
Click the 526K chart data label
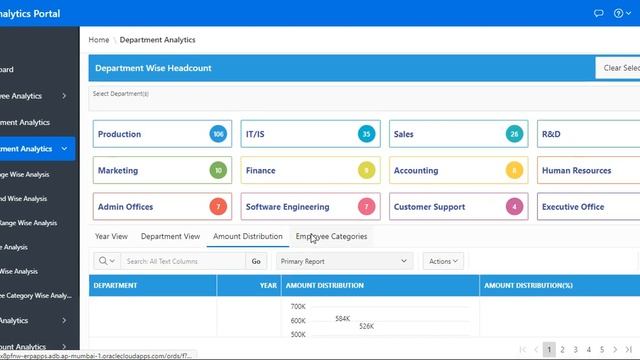(367, 326)
